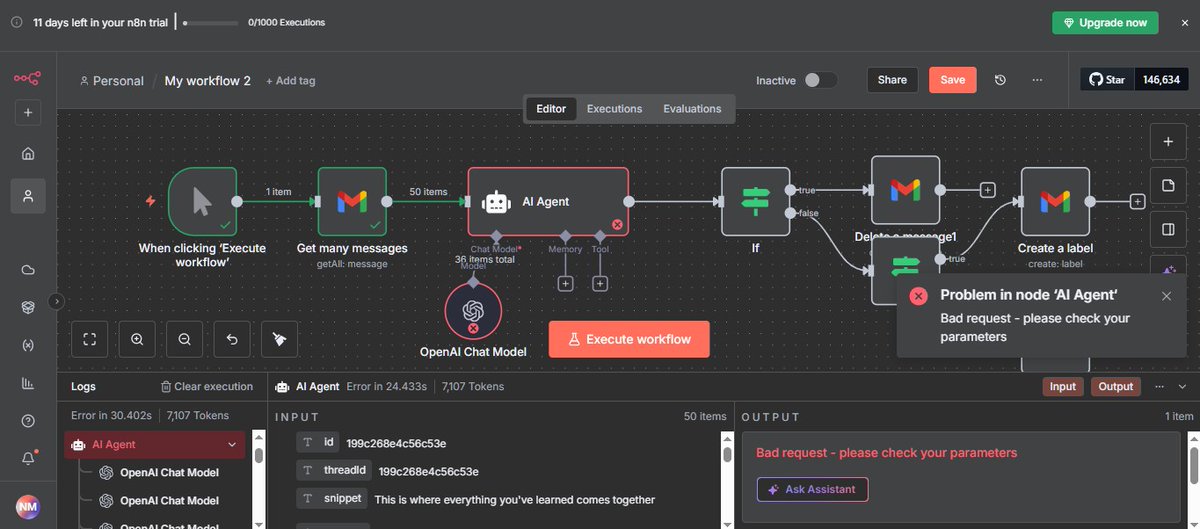Open the three-dot workflow options menu
1200x529 pixels.
coord(1037,80)
